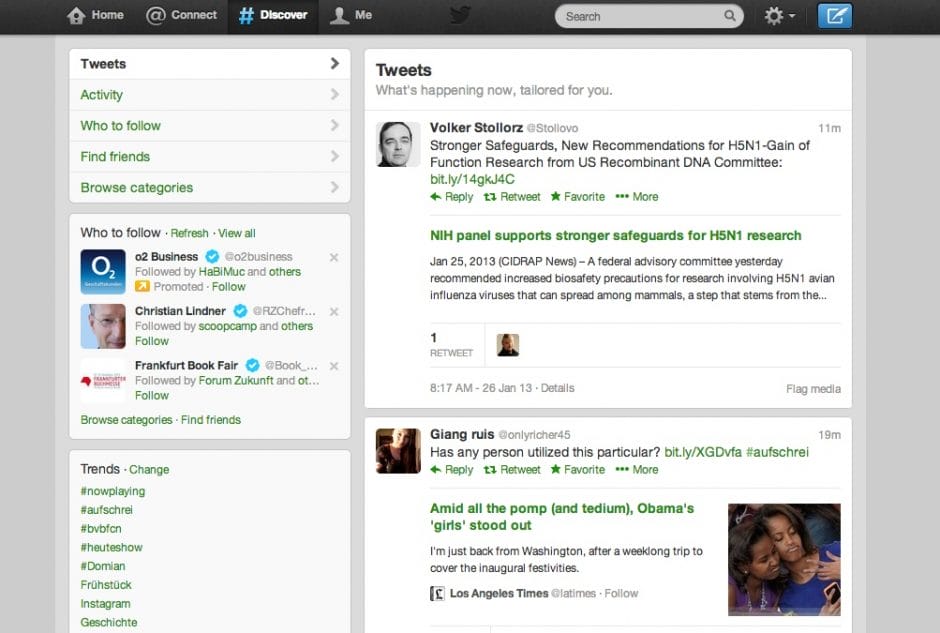Open Browse categories in the sidebar
Screen dimensions: 940x633
pos(135,187)
